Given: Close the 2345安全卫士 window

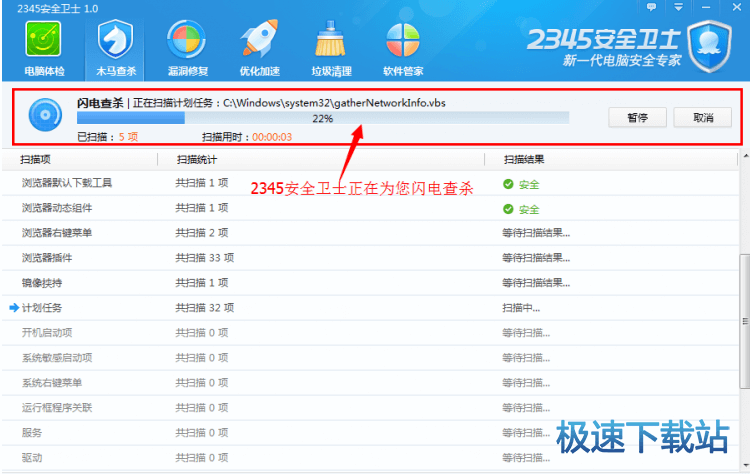Looking at the screenshot, I should pos(737,7).
